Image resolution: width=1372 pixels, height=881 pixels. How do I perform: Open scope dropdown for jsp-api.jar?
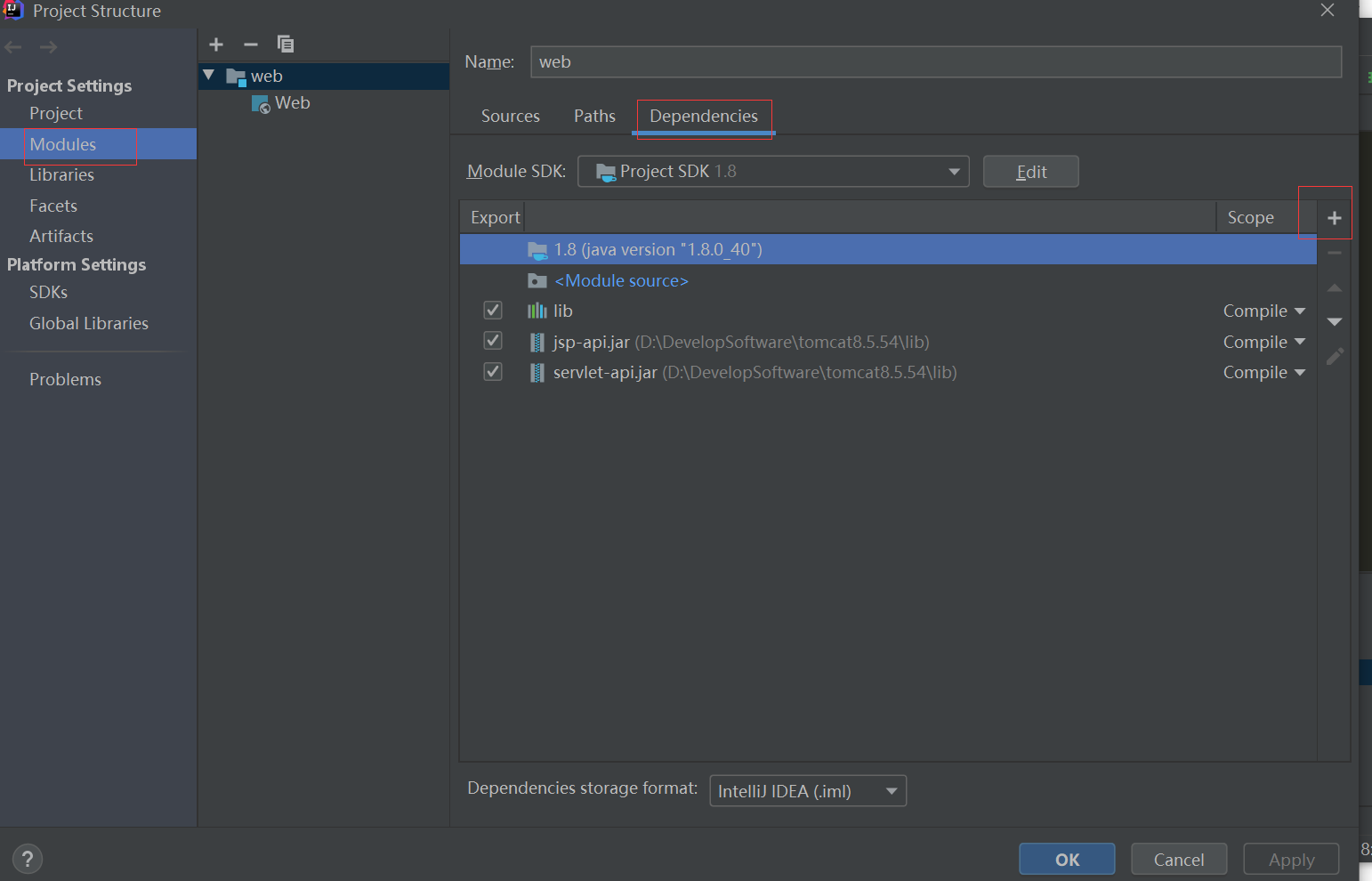click(1264, 342)
